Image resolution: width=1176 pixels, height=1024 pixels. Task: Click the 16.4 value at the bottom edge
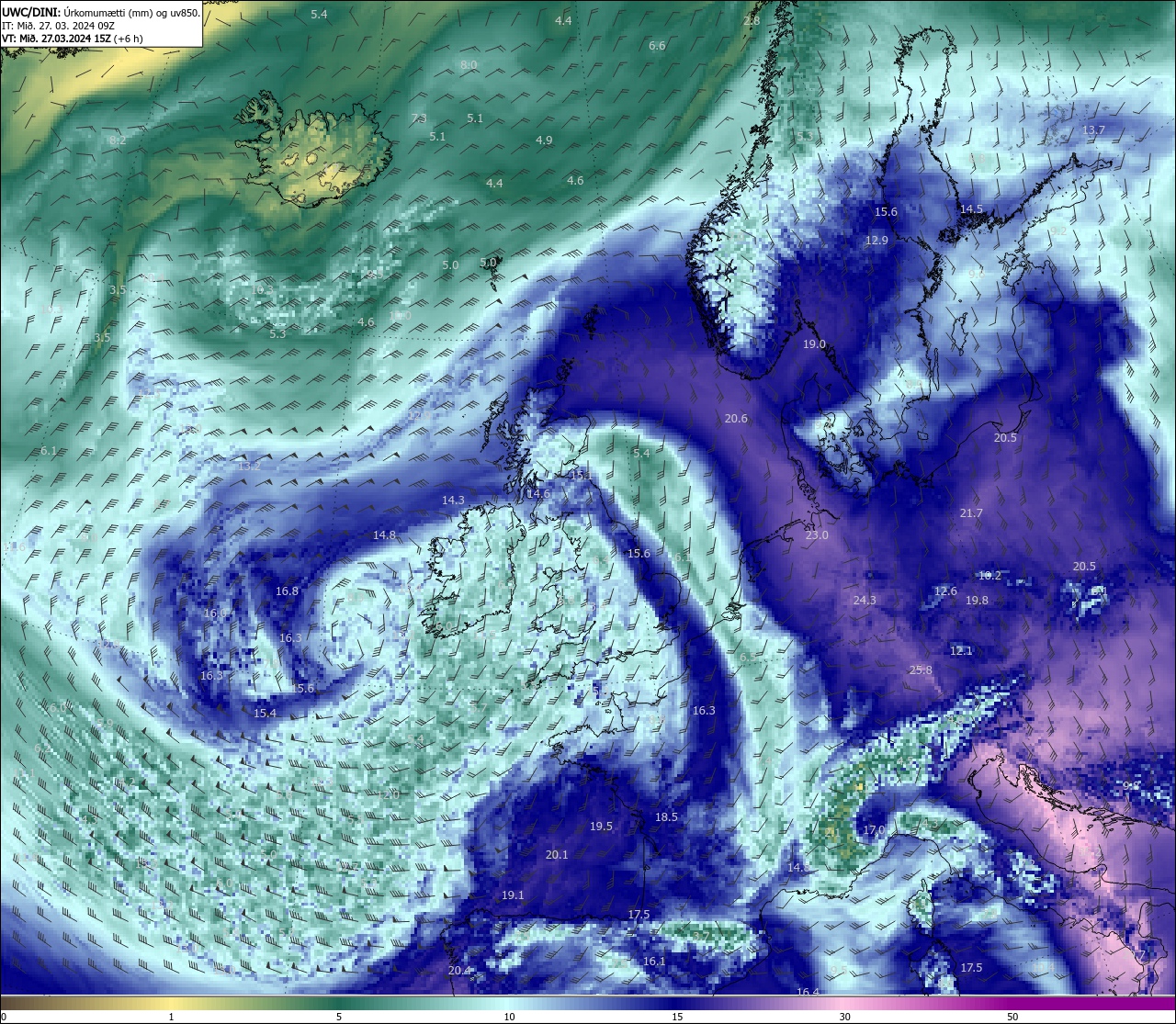coord(808,992)
